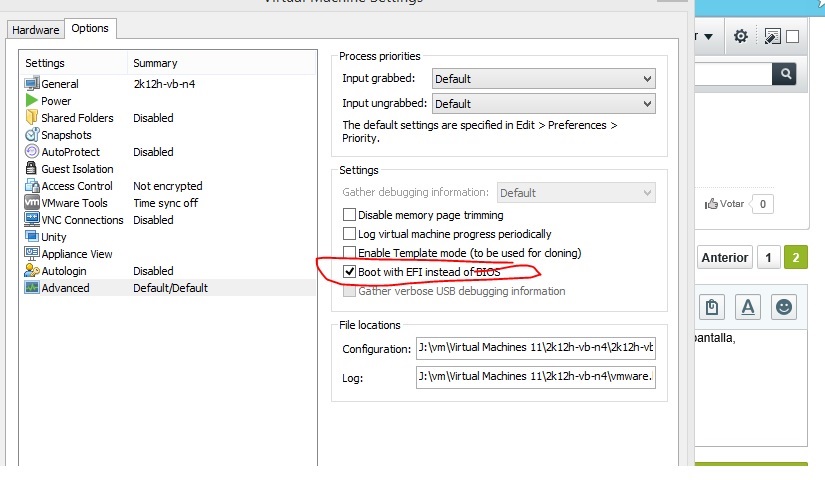Toggle Boot with EFI instead of BIOS

pyautogui.click(x=350, y=271)
